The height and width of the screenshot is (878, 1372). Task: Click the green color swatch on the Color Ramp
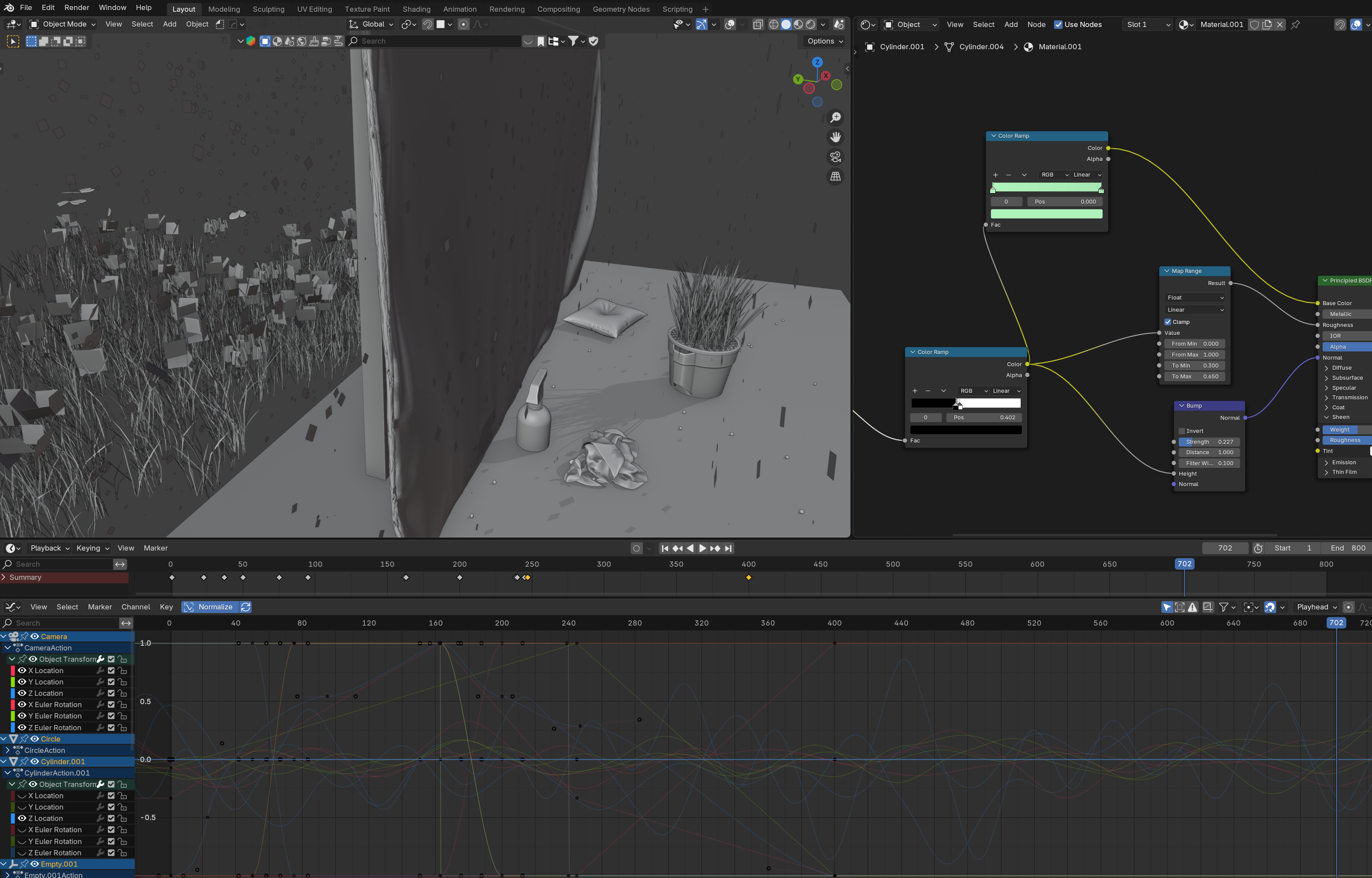[x=1046, y=214]
